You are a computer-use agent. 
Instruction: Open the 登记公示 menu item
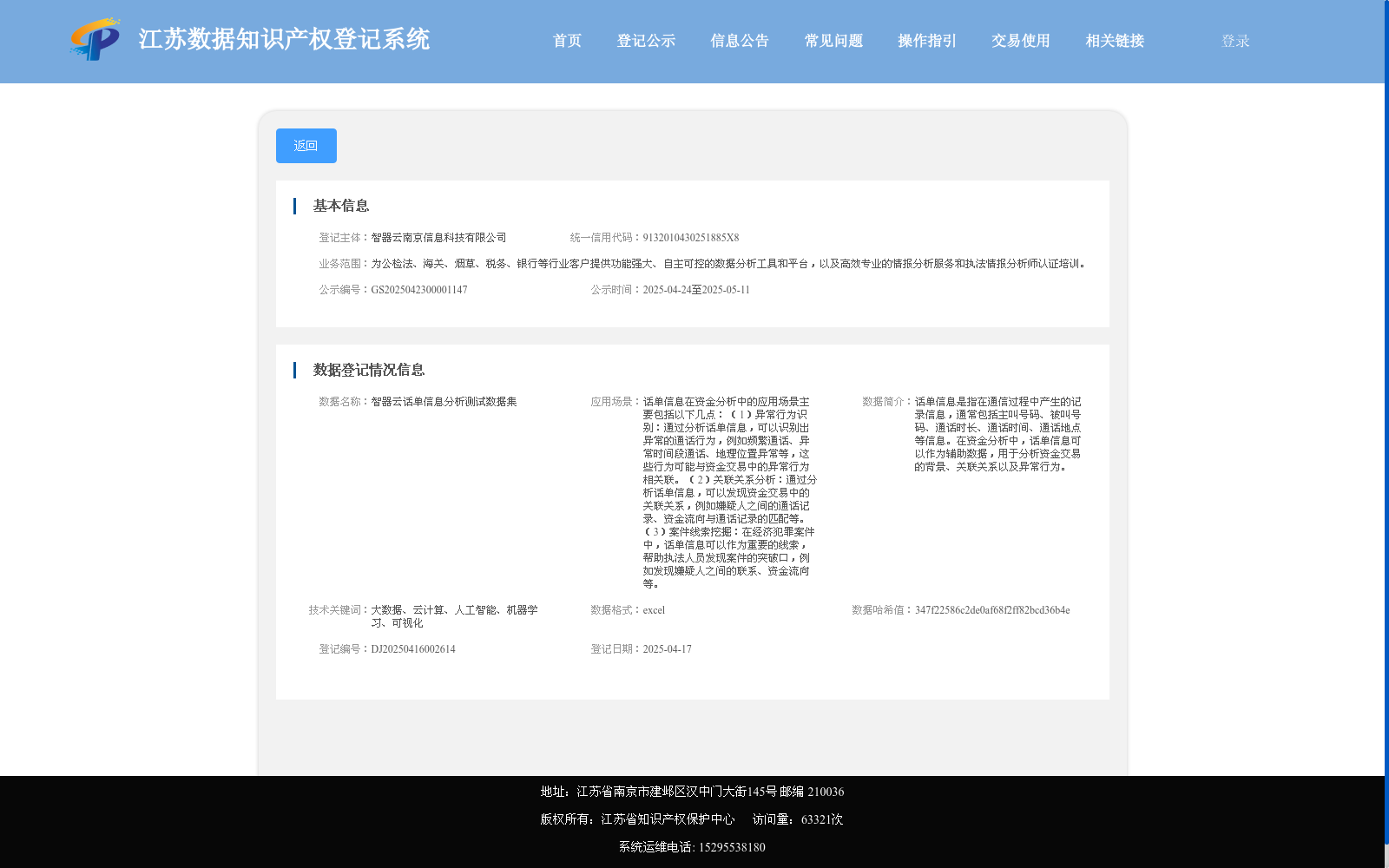click(646, 41)
